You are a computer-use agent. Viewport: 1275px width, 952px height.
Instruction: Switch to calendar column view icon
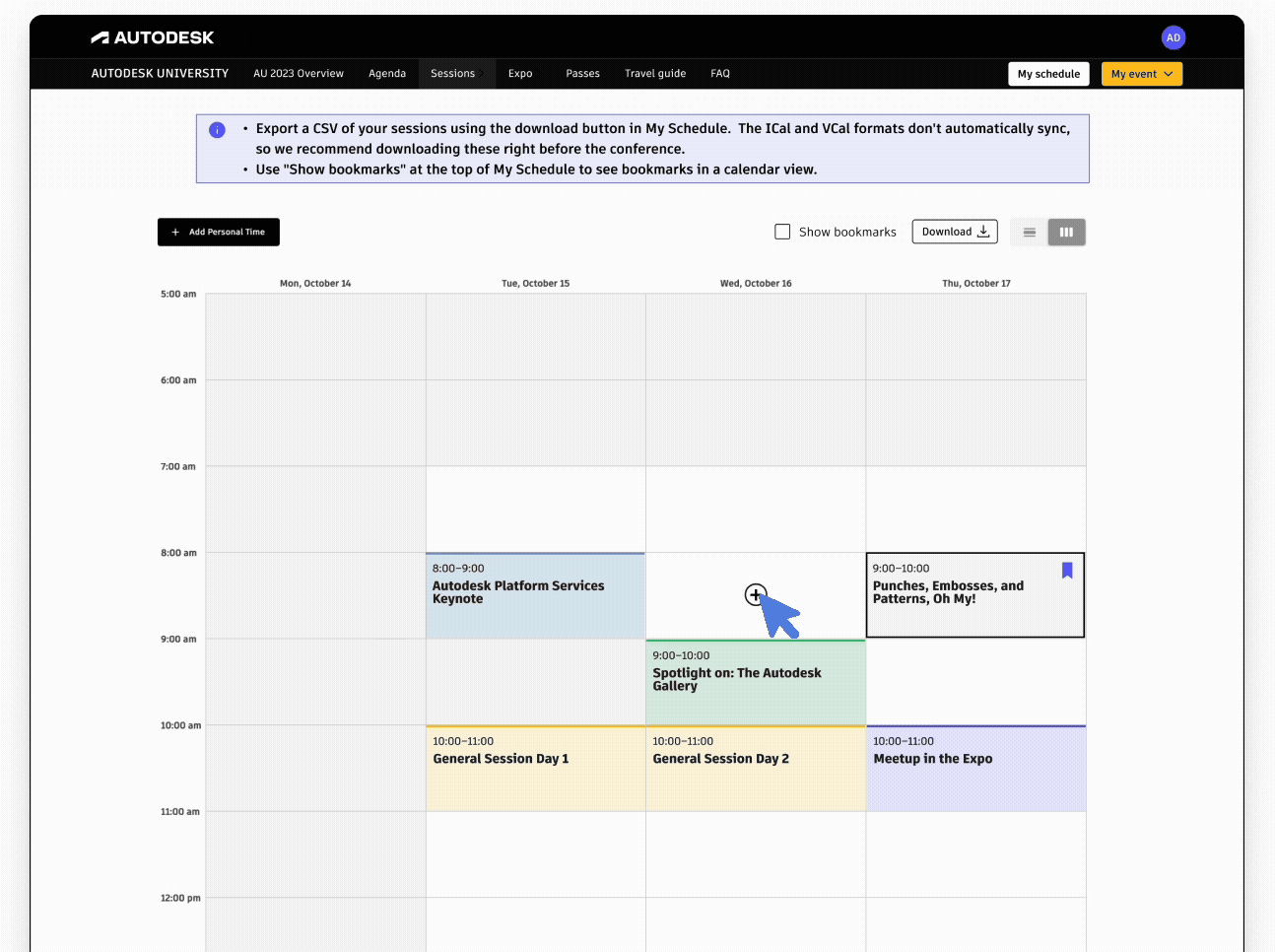click(x=1066, y=233)
